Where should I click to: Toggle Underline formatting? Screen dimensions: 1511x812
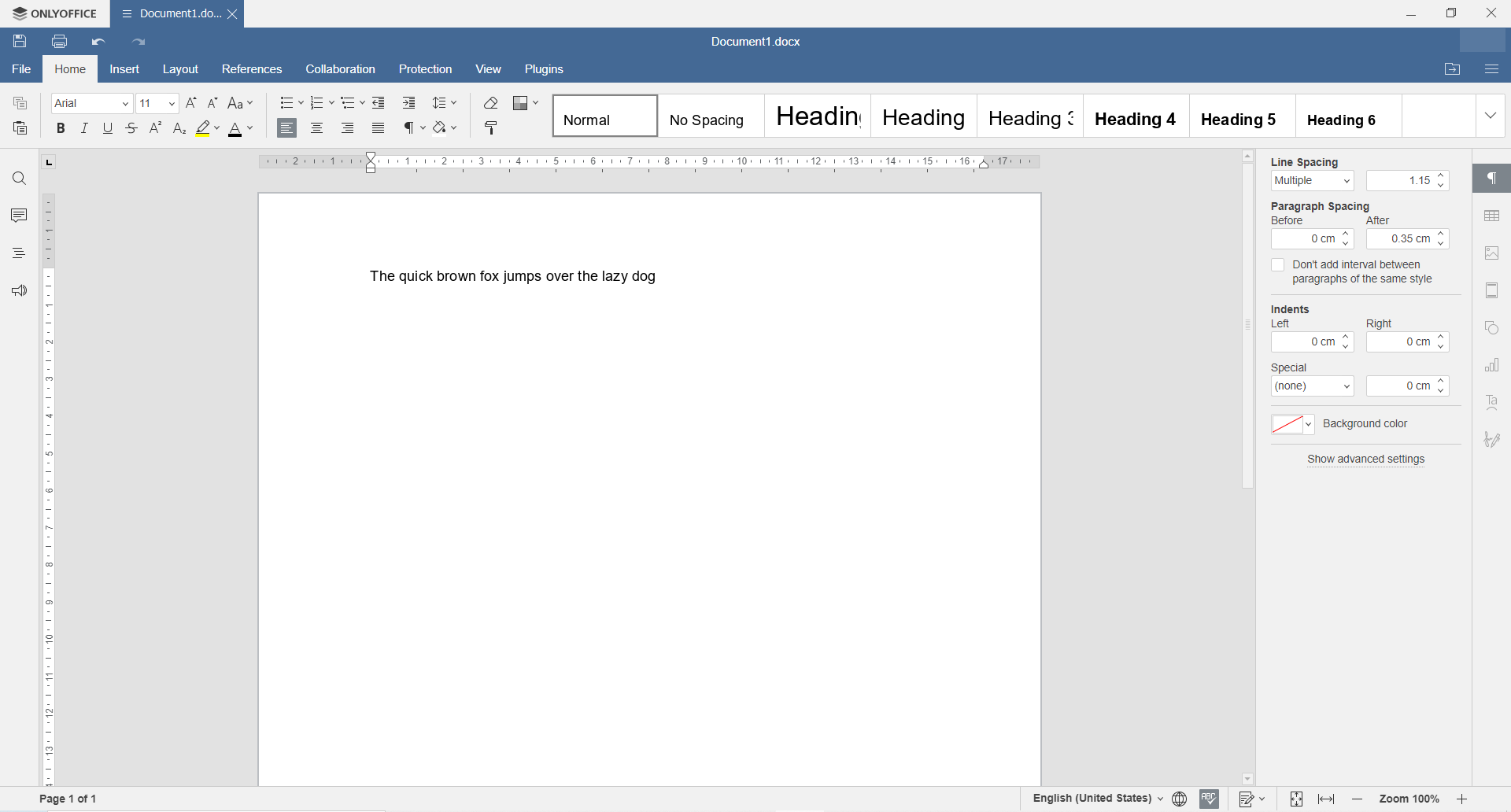pyautogui.click(x=108, y=128)
